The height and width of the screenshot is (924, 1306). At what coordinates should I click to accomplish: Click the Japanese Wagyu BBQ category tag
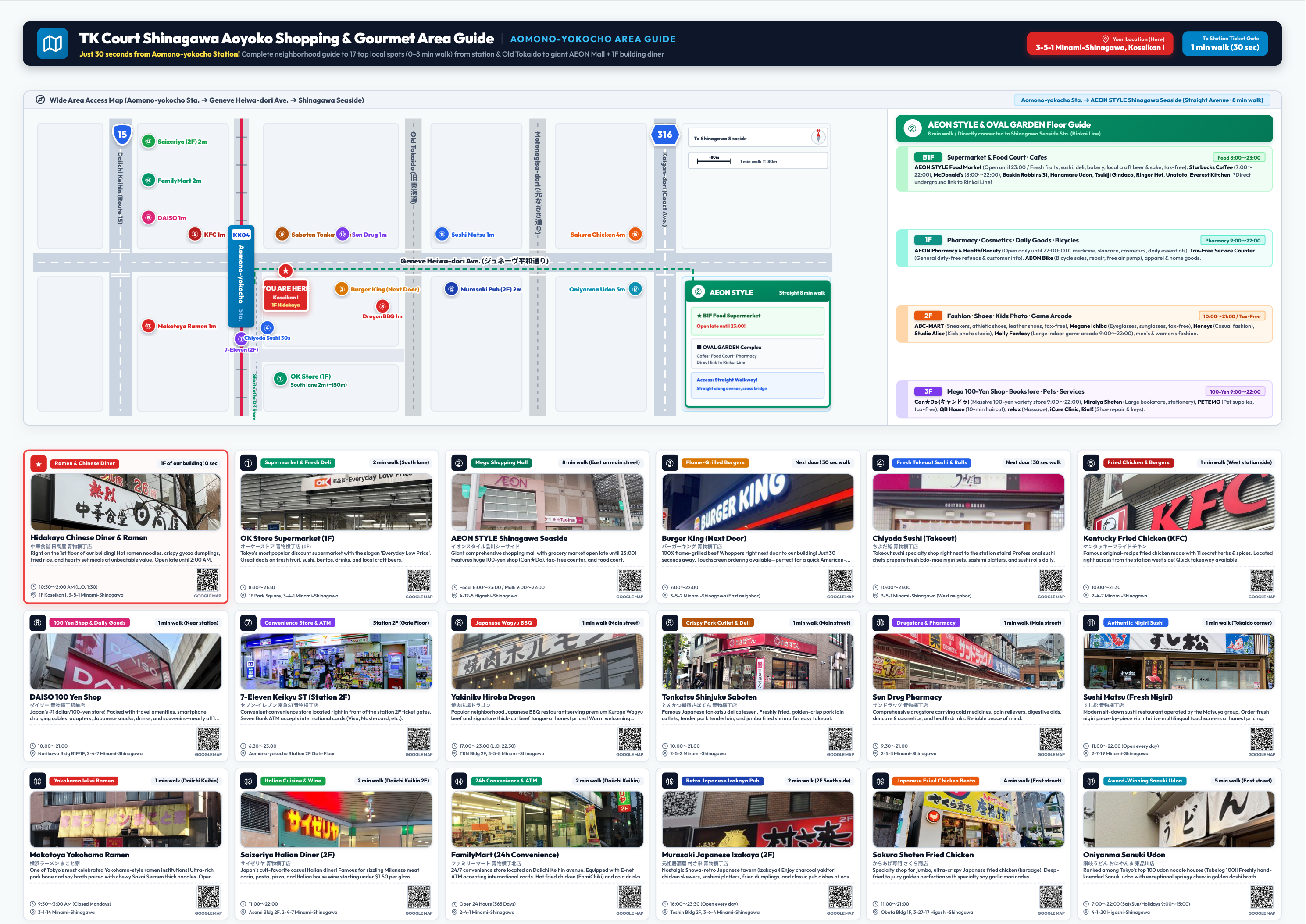tap(503, 622)
